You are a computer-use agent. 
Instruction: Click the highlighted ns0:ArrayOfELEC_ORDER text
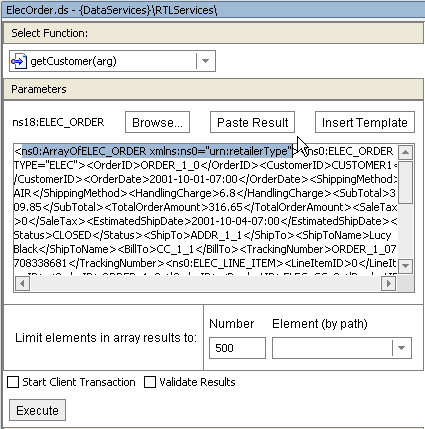(x=157, y=151)
